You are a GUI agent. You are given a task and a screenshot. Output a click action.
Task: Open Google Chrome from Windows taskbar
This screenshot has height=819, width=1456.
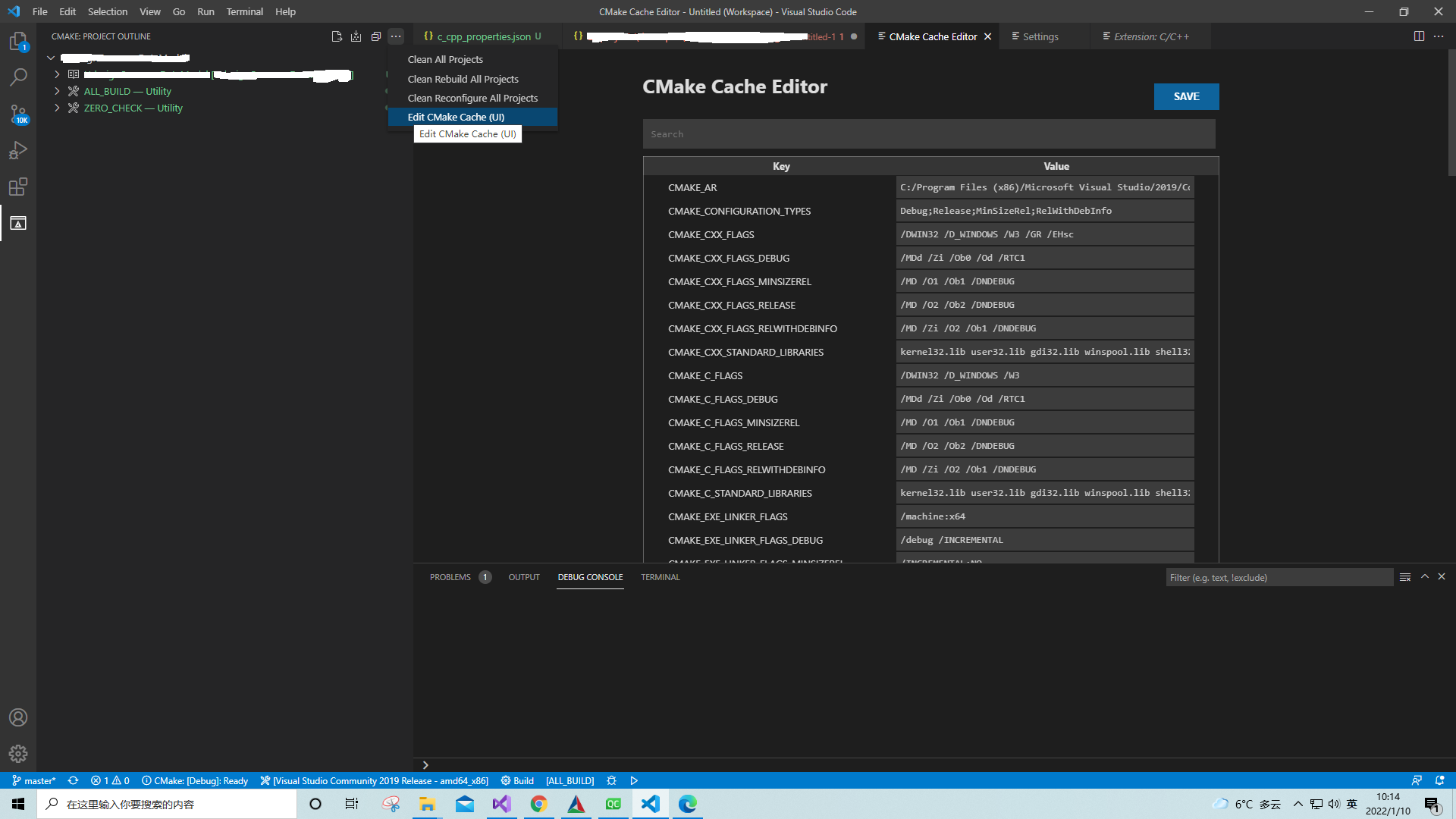(538, 804)
